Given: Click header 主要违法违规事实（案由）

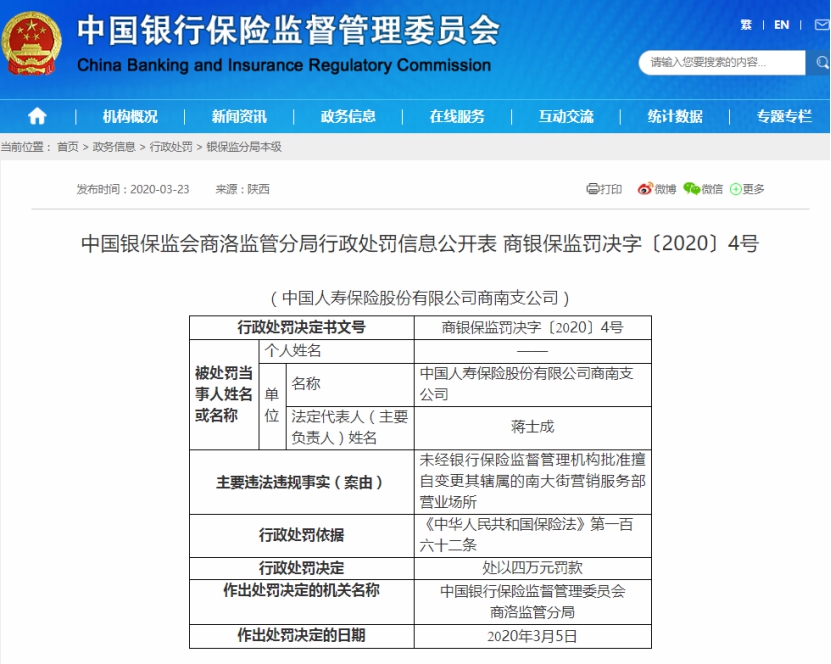Looking at the screenshot, I should tap(302, 482).
